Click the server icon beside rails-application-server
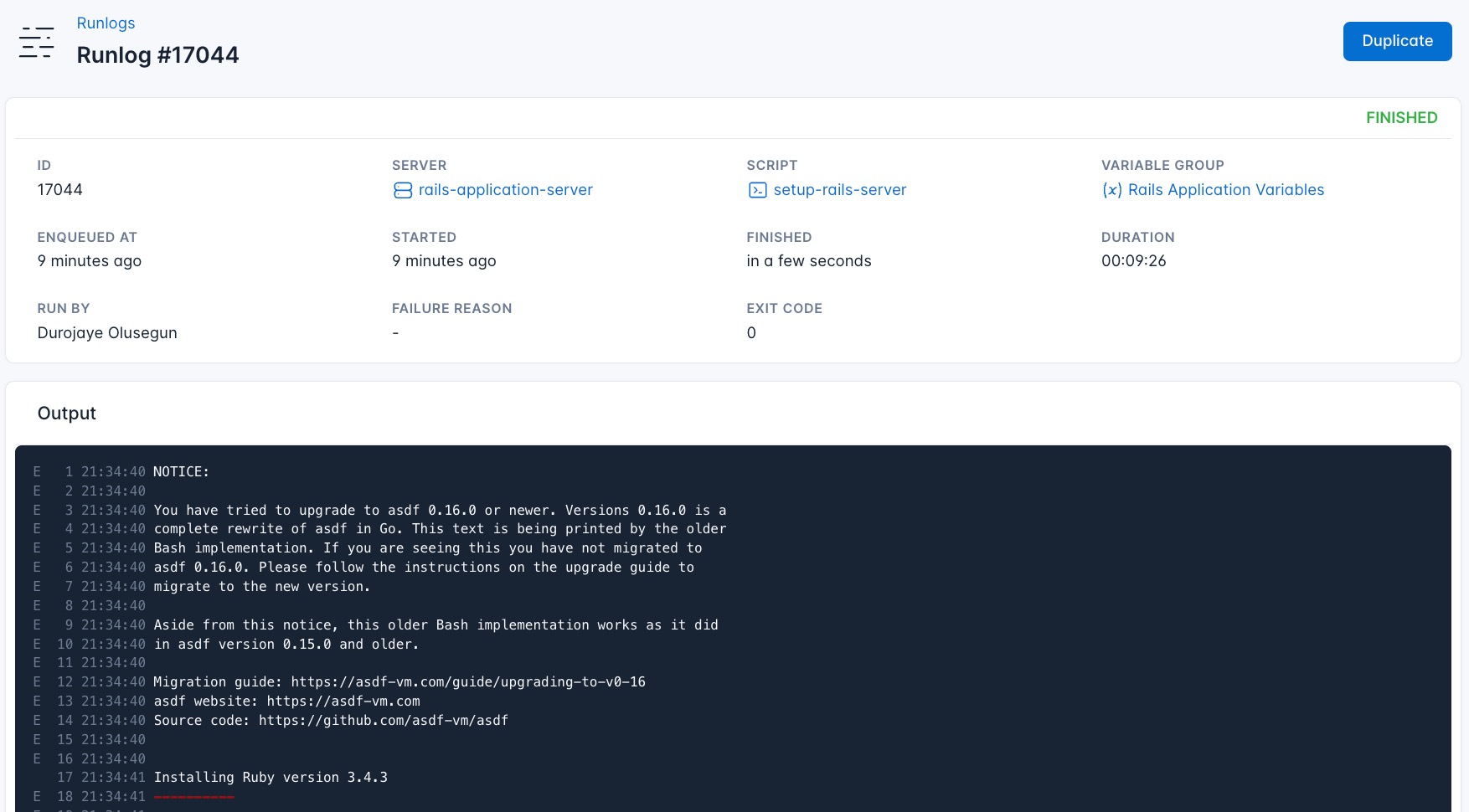1469x812 pixels. click(402, 190)
